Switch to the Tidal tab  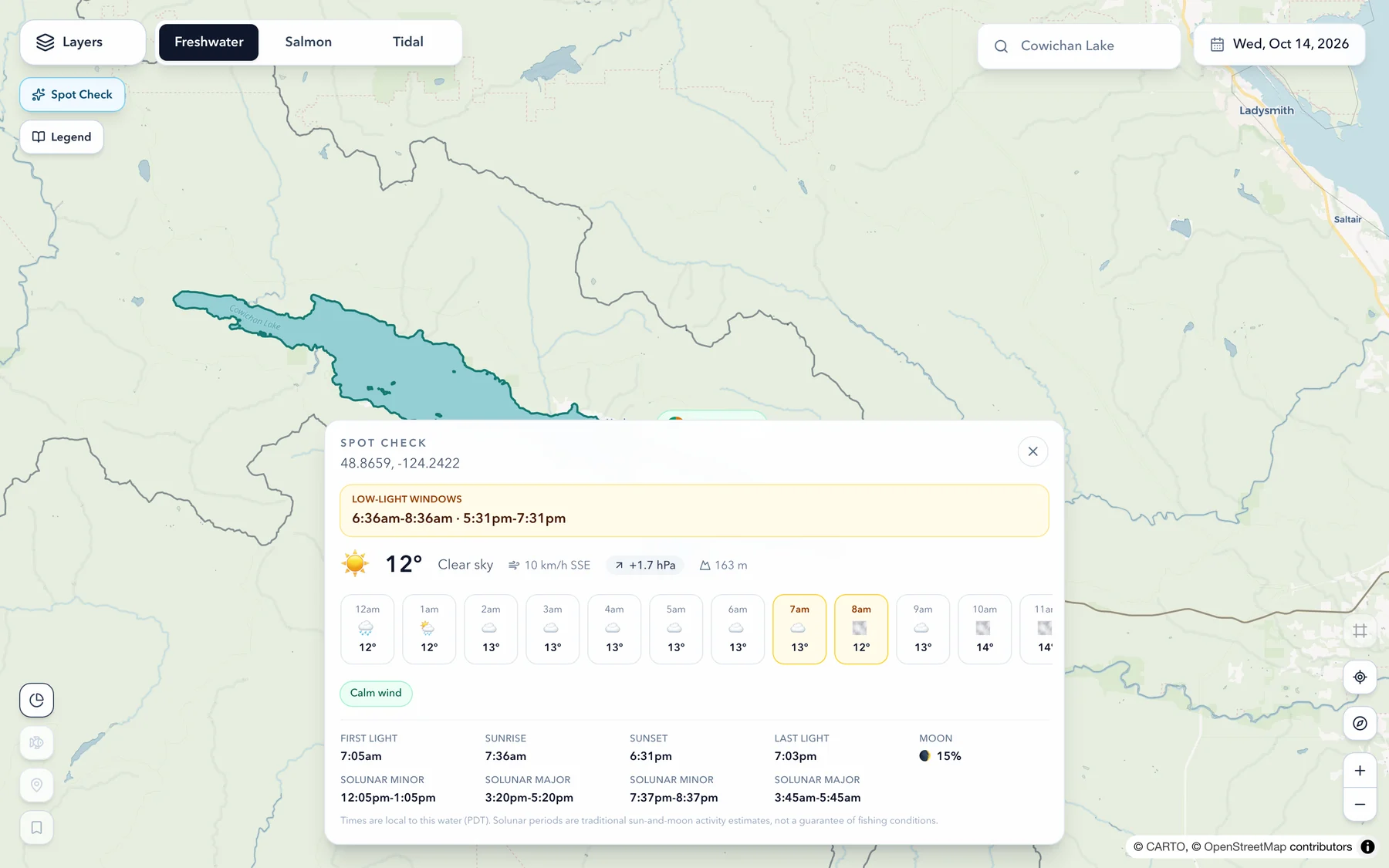[408, 42]
